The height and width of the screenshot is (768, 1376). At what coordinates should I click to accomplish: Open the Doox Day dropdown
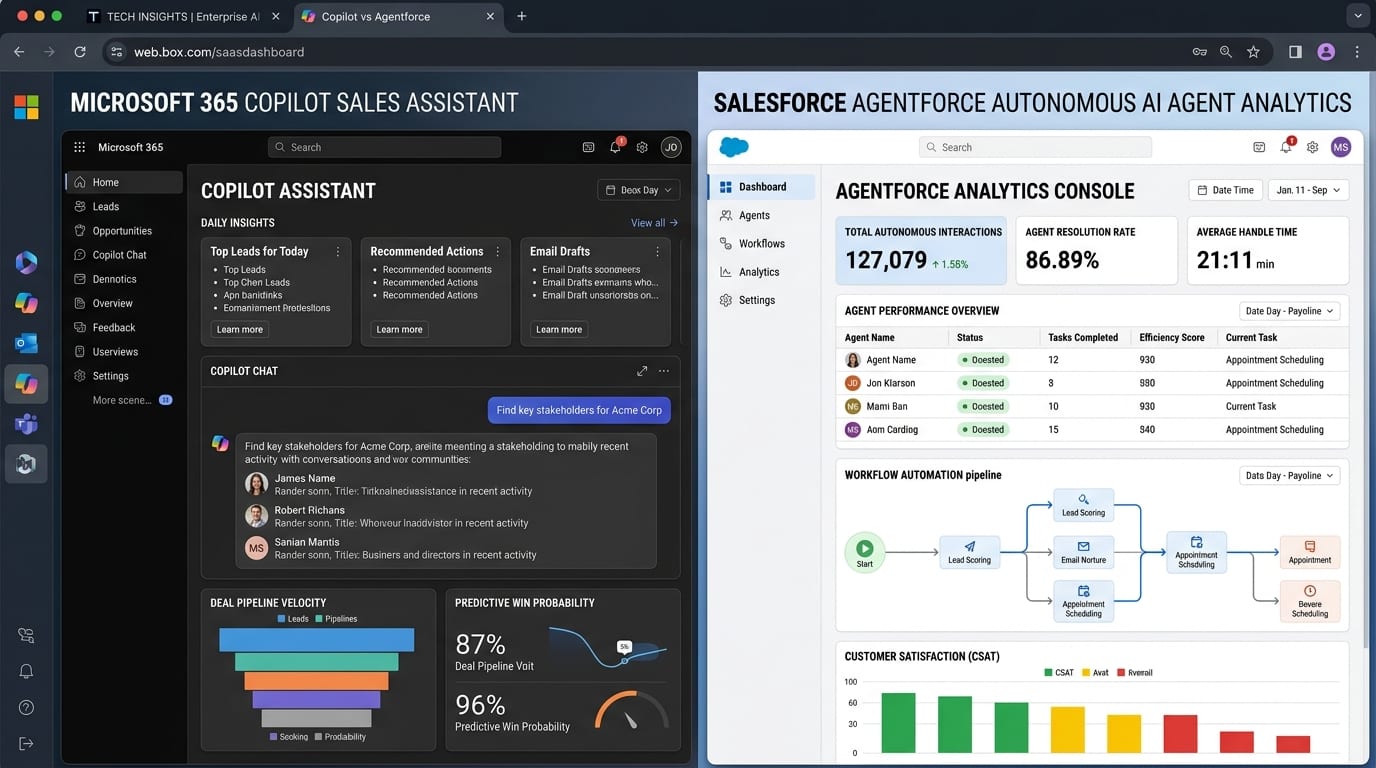pyautogui.click(x=638, y=190)
